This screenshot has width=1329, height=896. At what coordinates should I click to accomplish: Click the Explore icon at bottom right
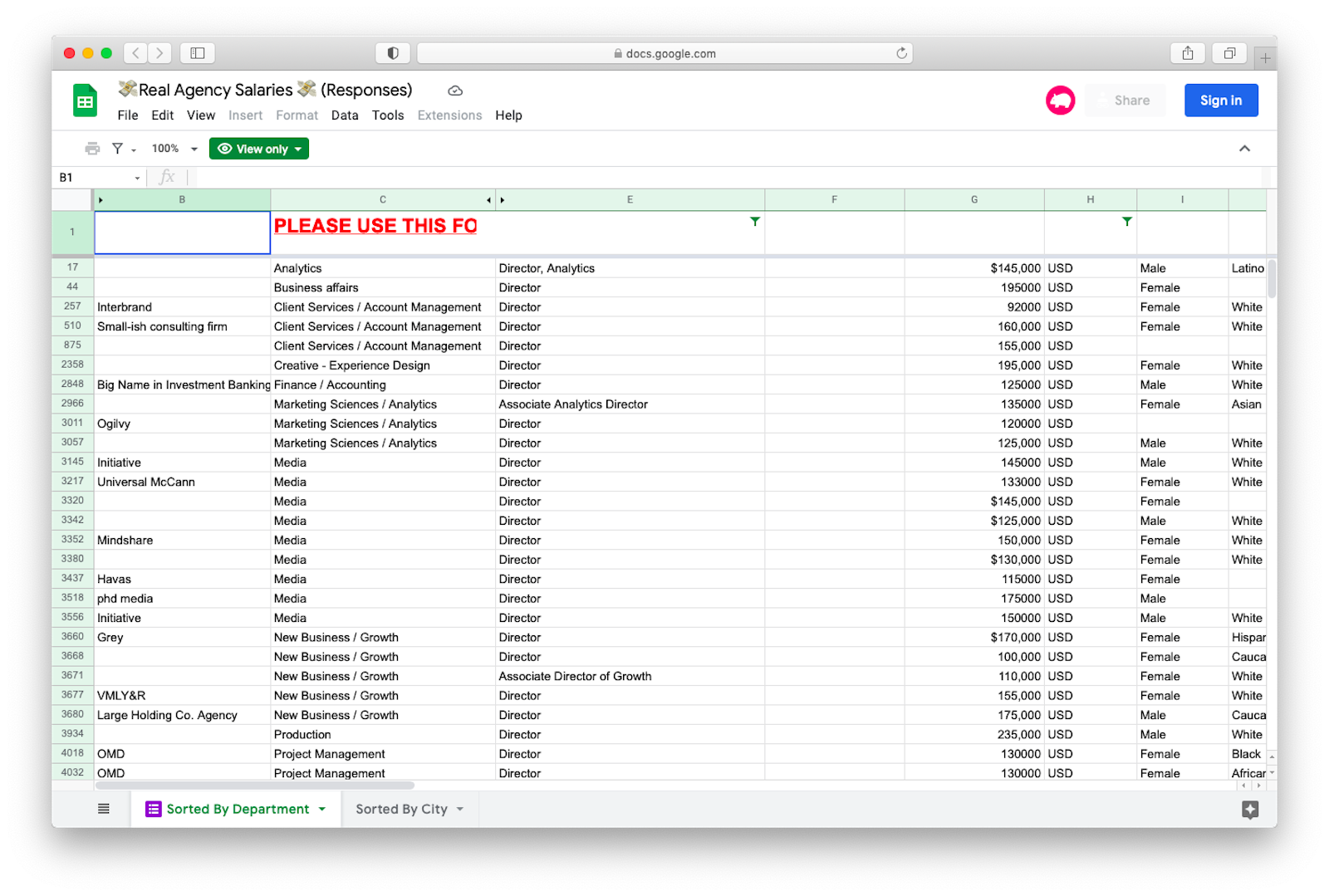point(1250,810)
